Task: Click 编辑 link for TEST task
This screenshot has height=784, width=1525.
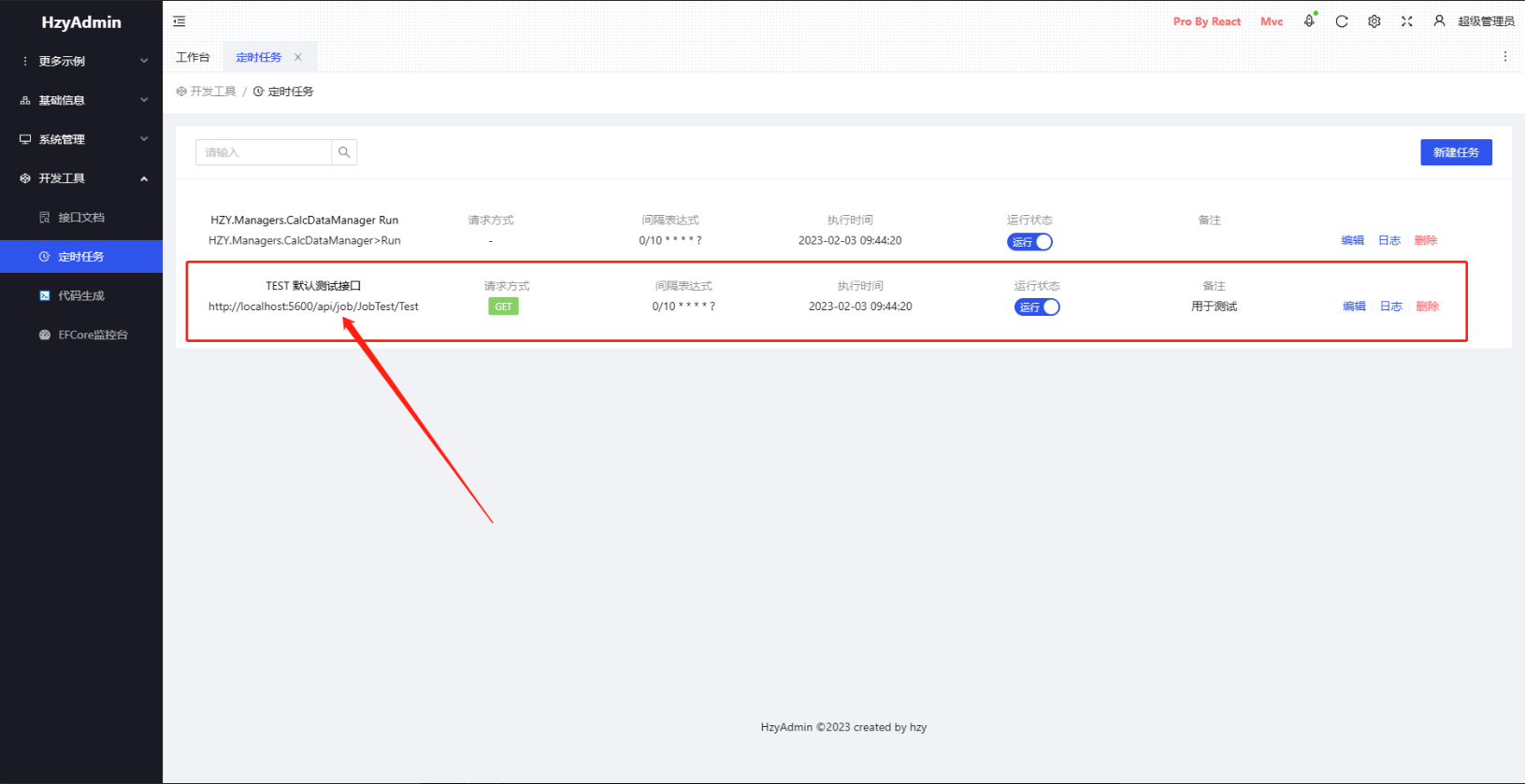Action: coord(1354,306)
